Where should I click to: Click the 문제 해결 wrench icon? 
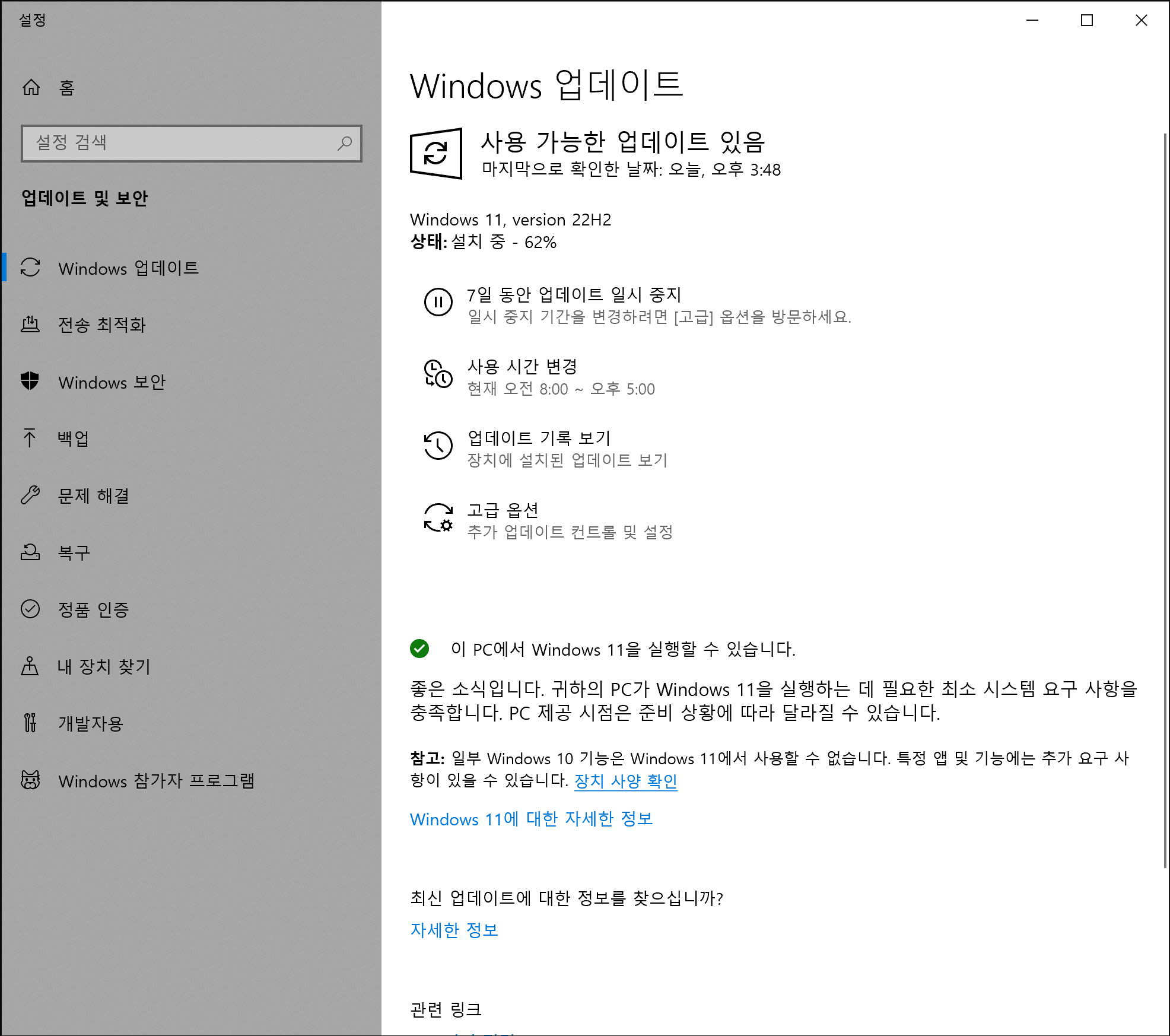[30, 495]
